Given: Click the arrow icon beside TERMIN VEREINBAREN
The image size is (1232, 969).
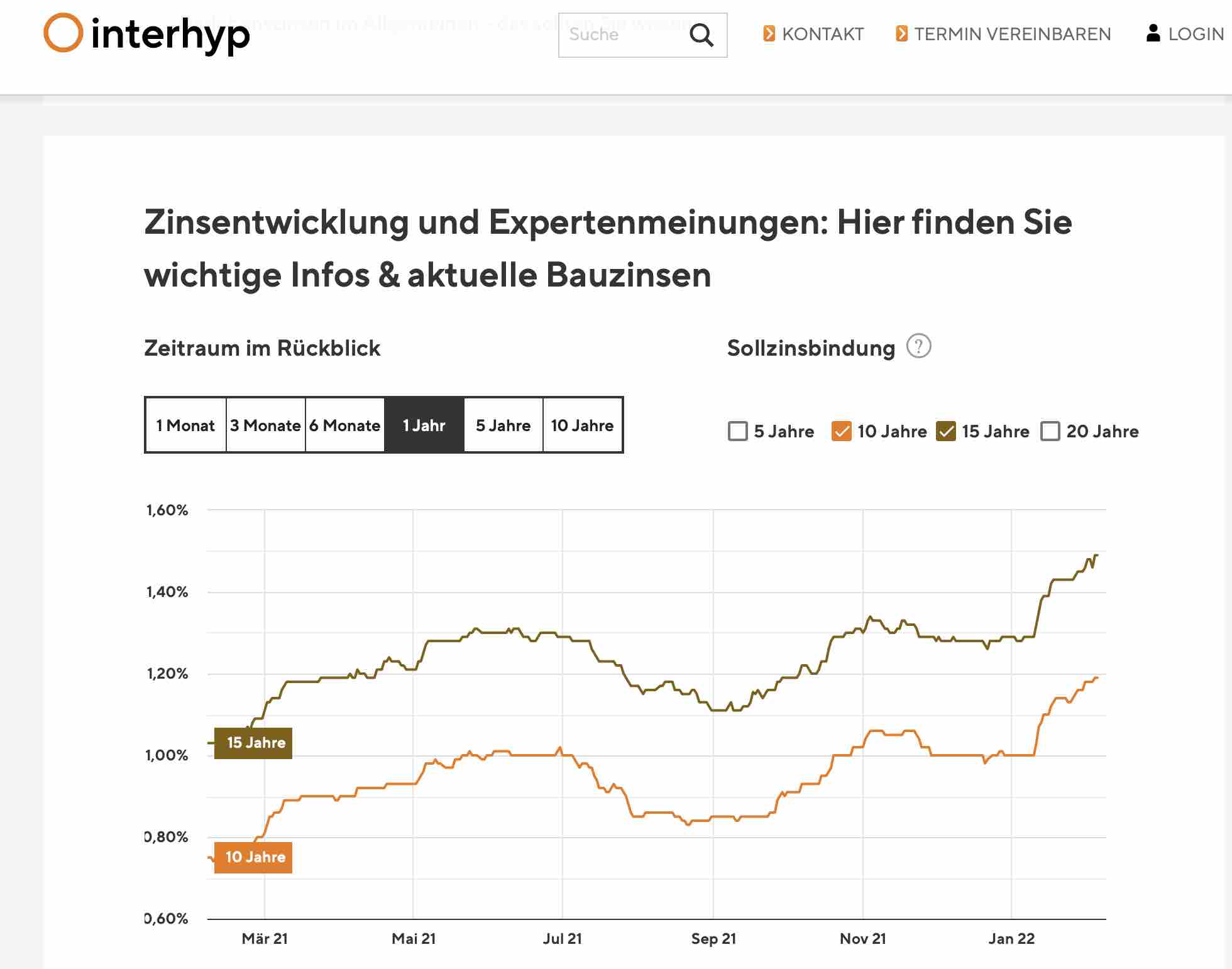Looking at the screenshot, I should coord(901,33).
